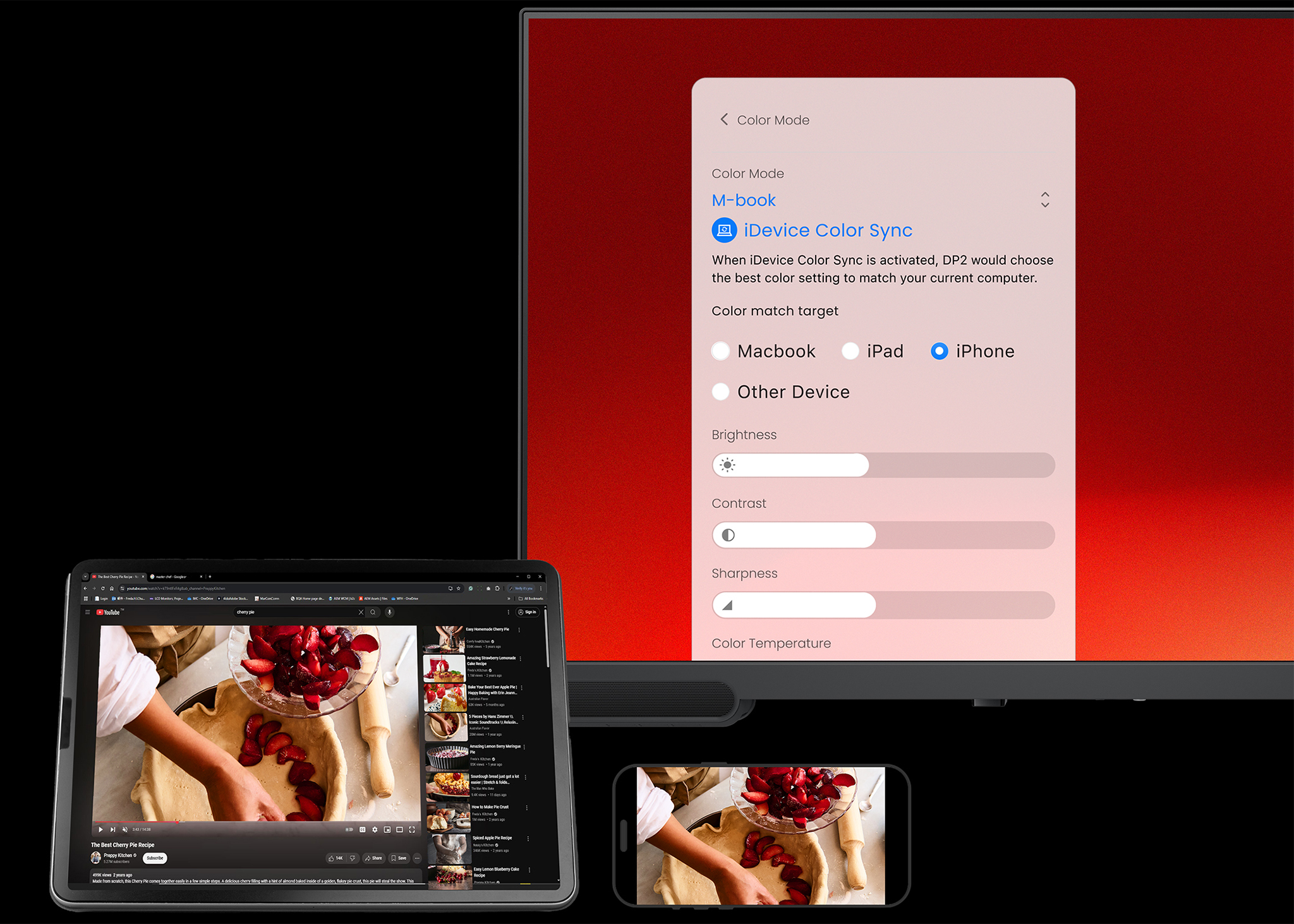
Task: Choose the Other Device radio option
Action: point(721,392)
